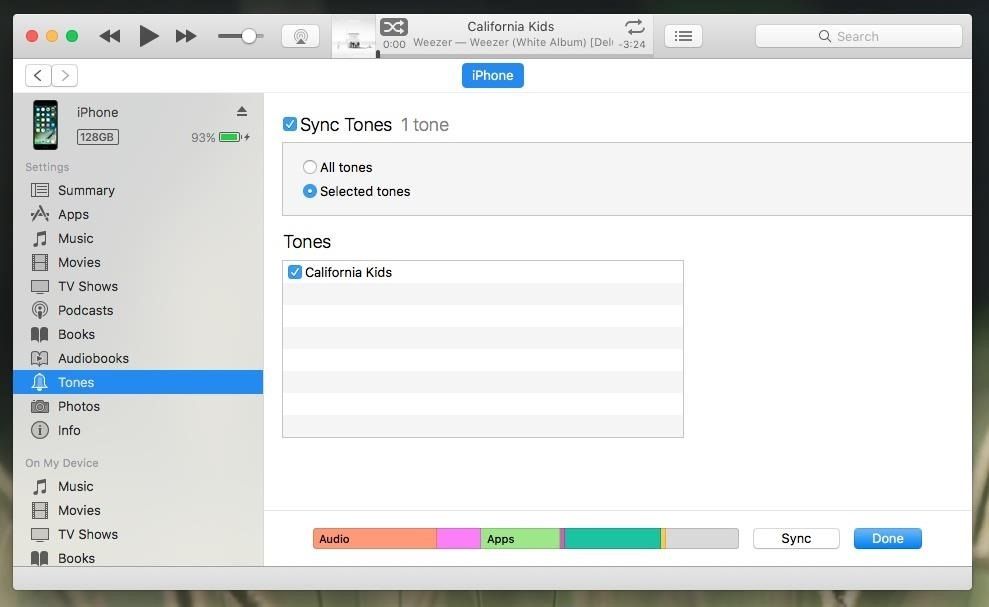The image size is (989, 607).
Task: Click the volume slider knob
Action: pos(249,36)
